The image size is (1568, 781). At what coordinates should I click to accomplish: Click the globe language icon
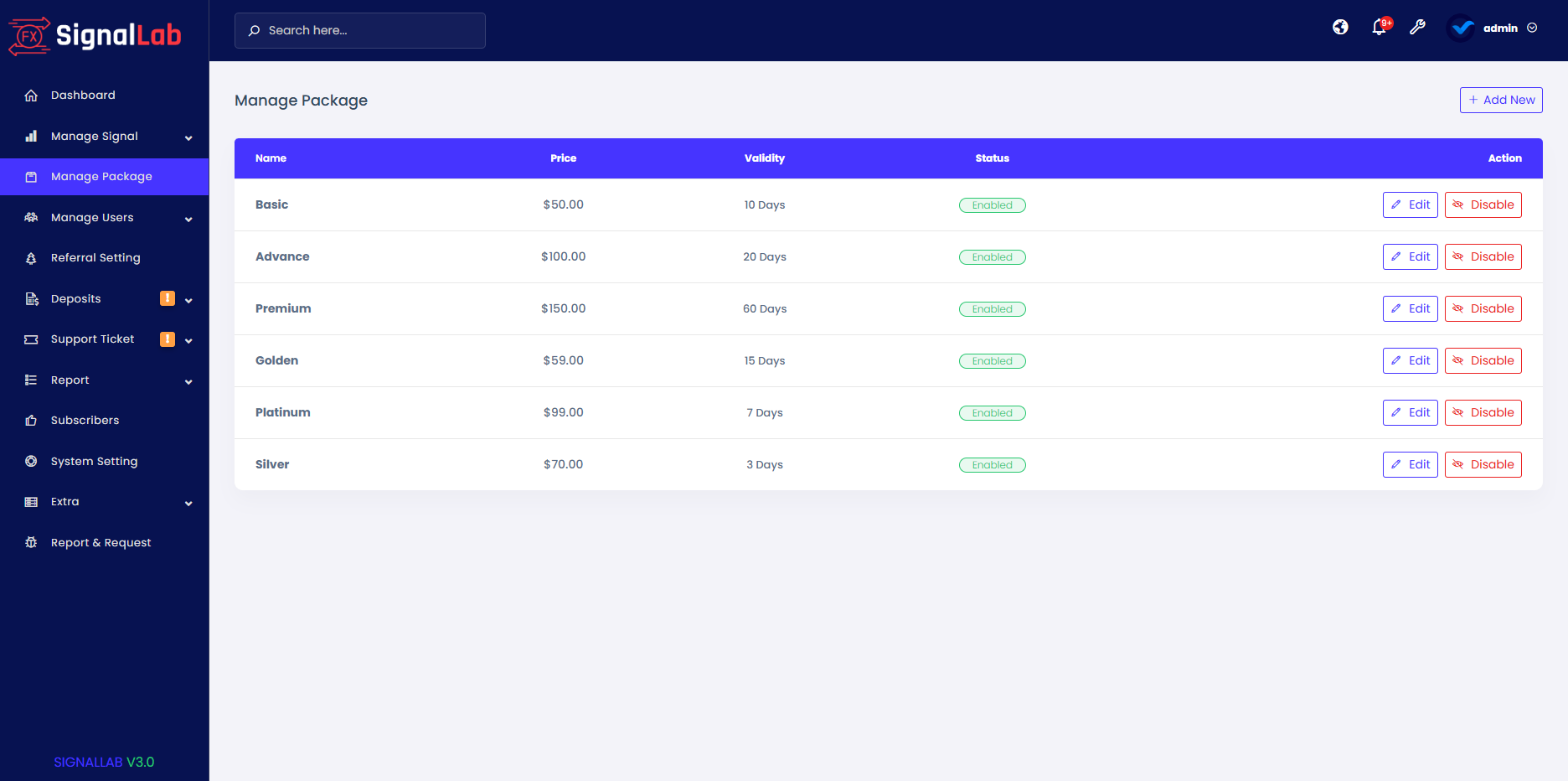(x=1339, y=27)
